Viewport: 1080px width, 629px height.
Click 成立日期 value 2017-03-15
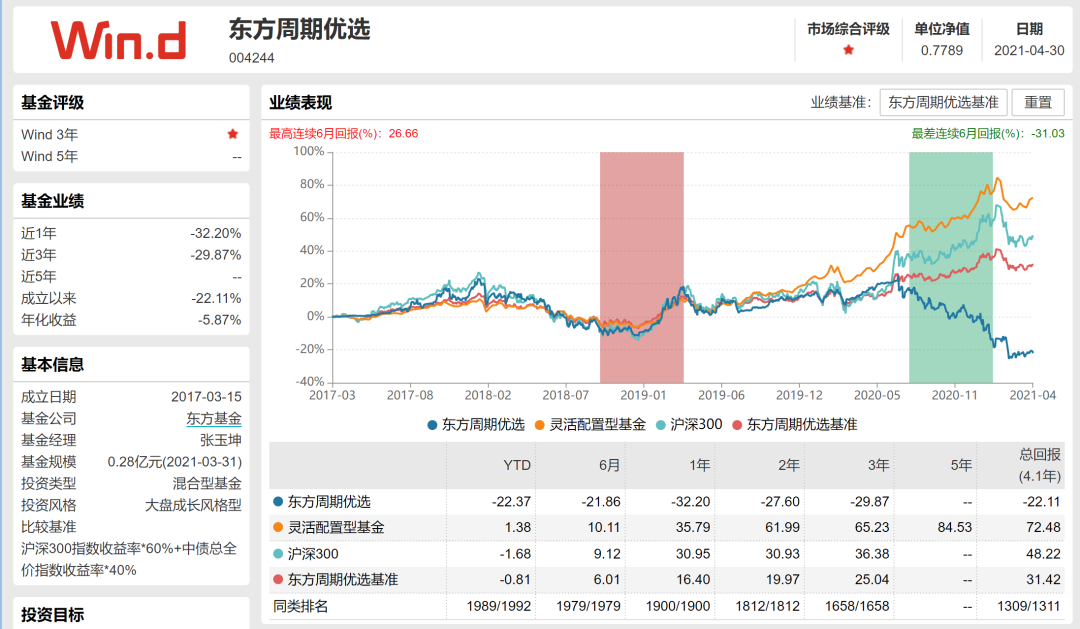tap(206, 397)
